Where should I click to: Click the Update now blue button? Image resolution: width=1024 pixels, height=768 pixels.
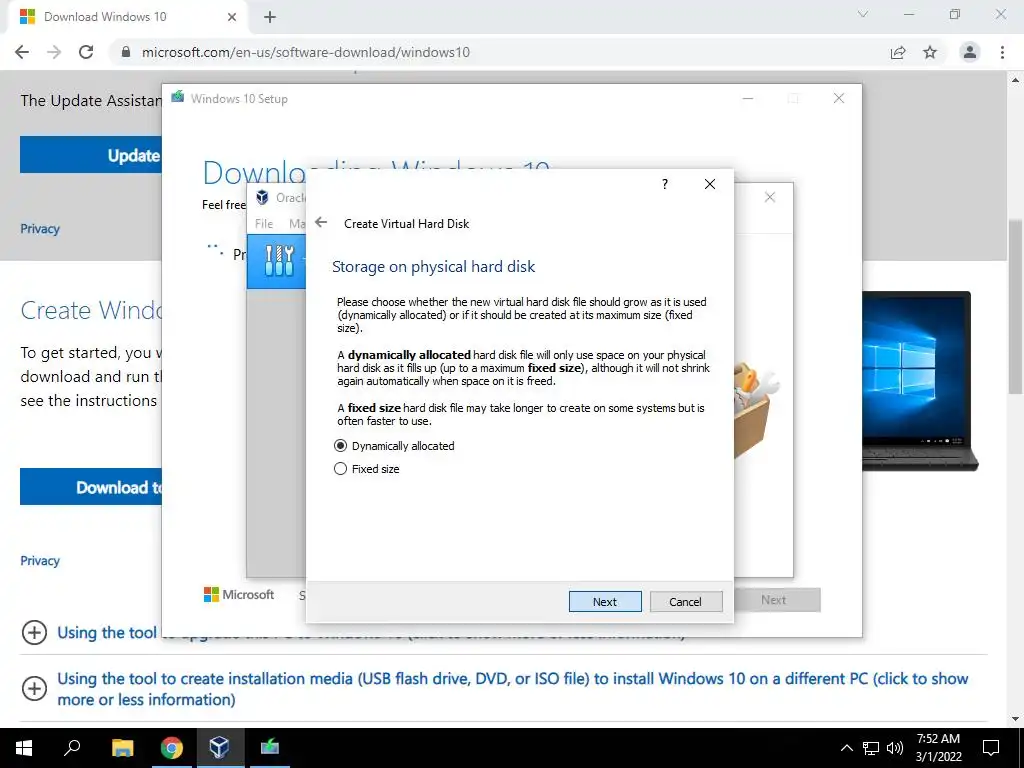click(91, 155)
